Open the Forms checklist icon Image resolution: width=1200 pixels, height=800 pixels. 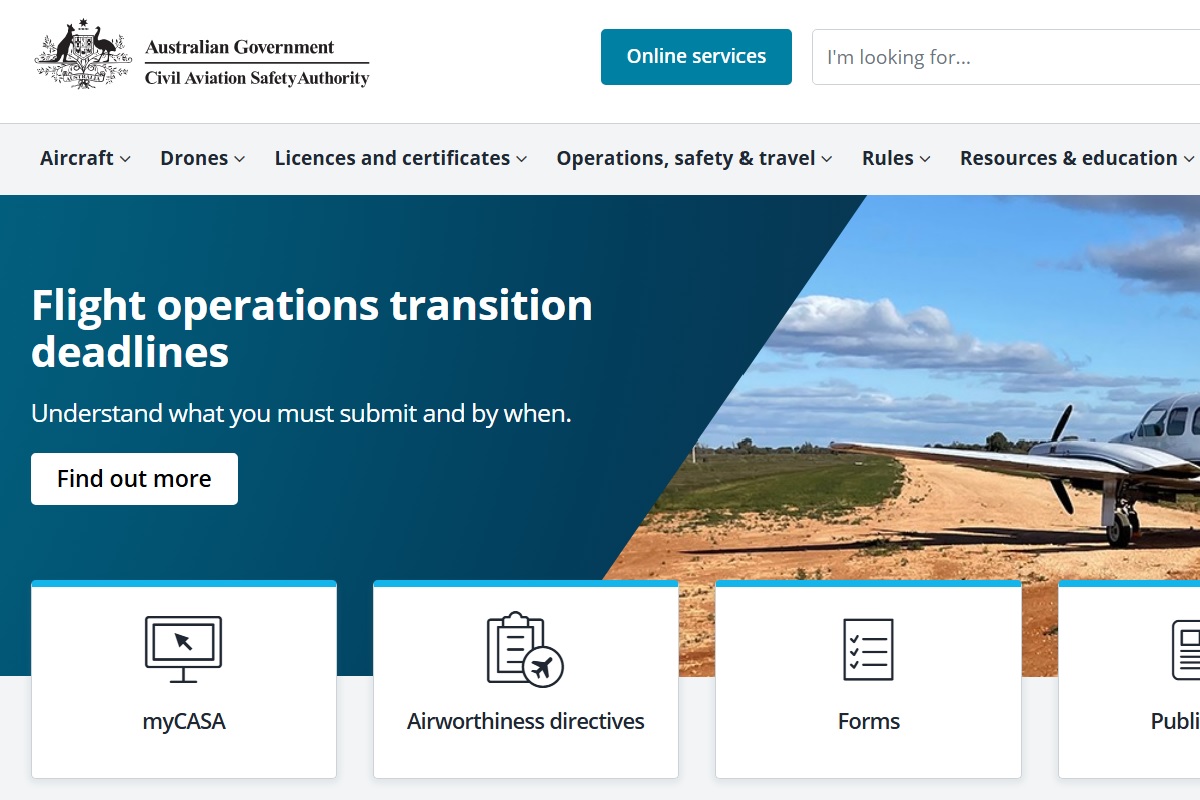(868, 649)
